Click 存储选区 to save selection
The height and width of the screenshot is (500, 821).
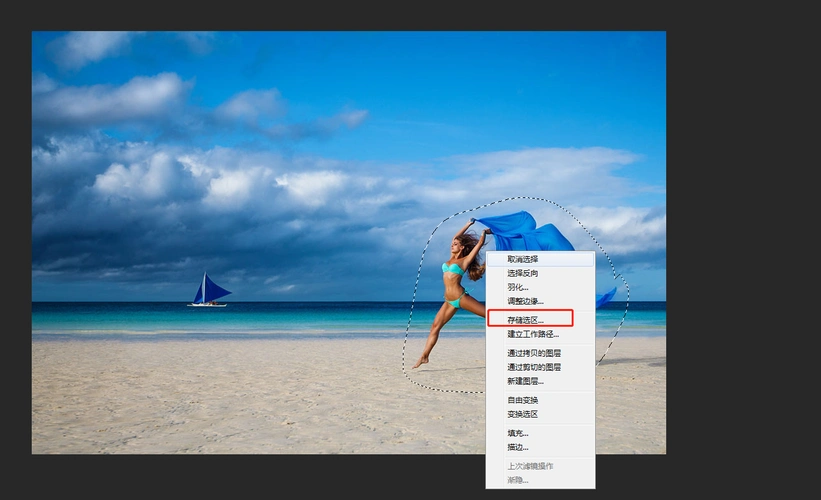click(526, 320)
